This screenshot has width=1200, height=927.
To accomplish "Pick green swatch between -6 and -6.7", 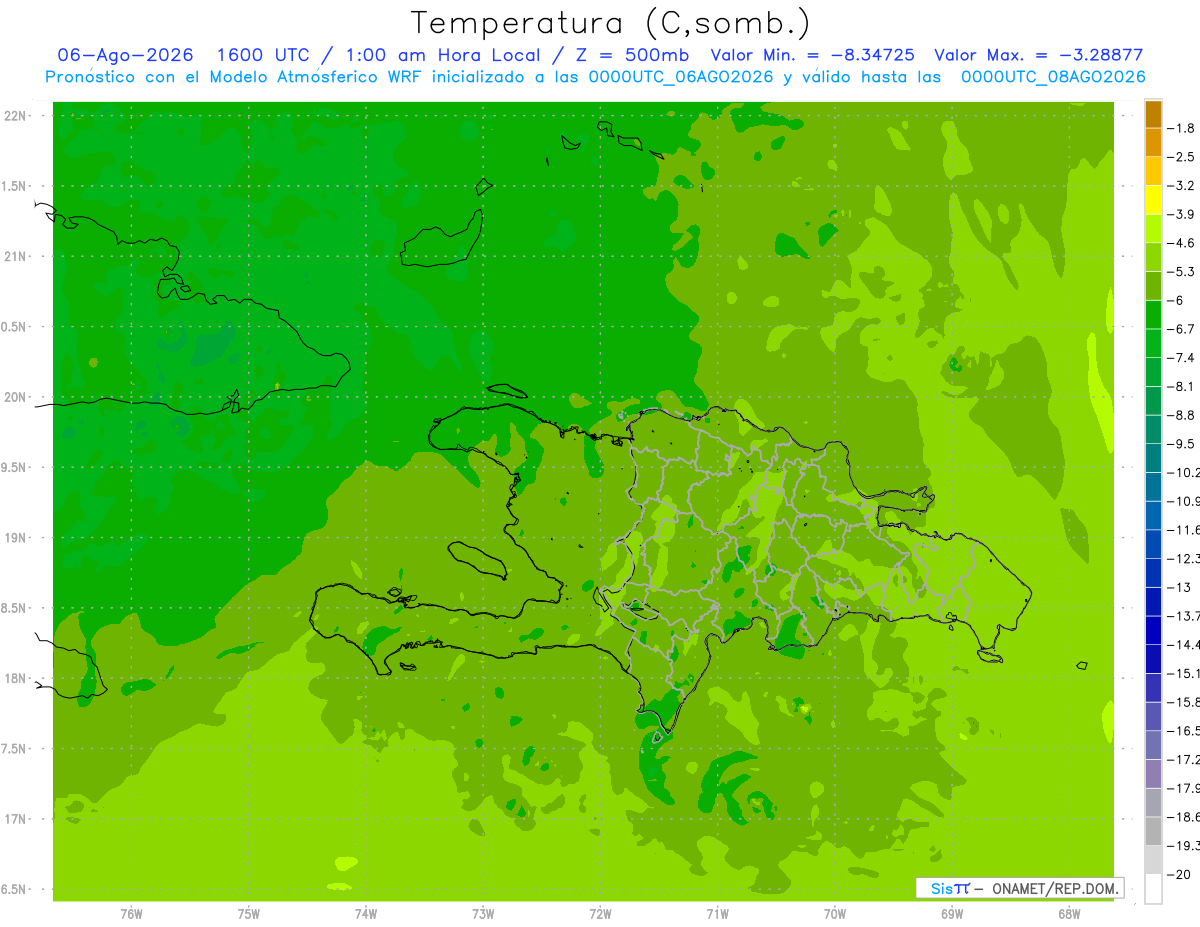I will point(1153,315).
